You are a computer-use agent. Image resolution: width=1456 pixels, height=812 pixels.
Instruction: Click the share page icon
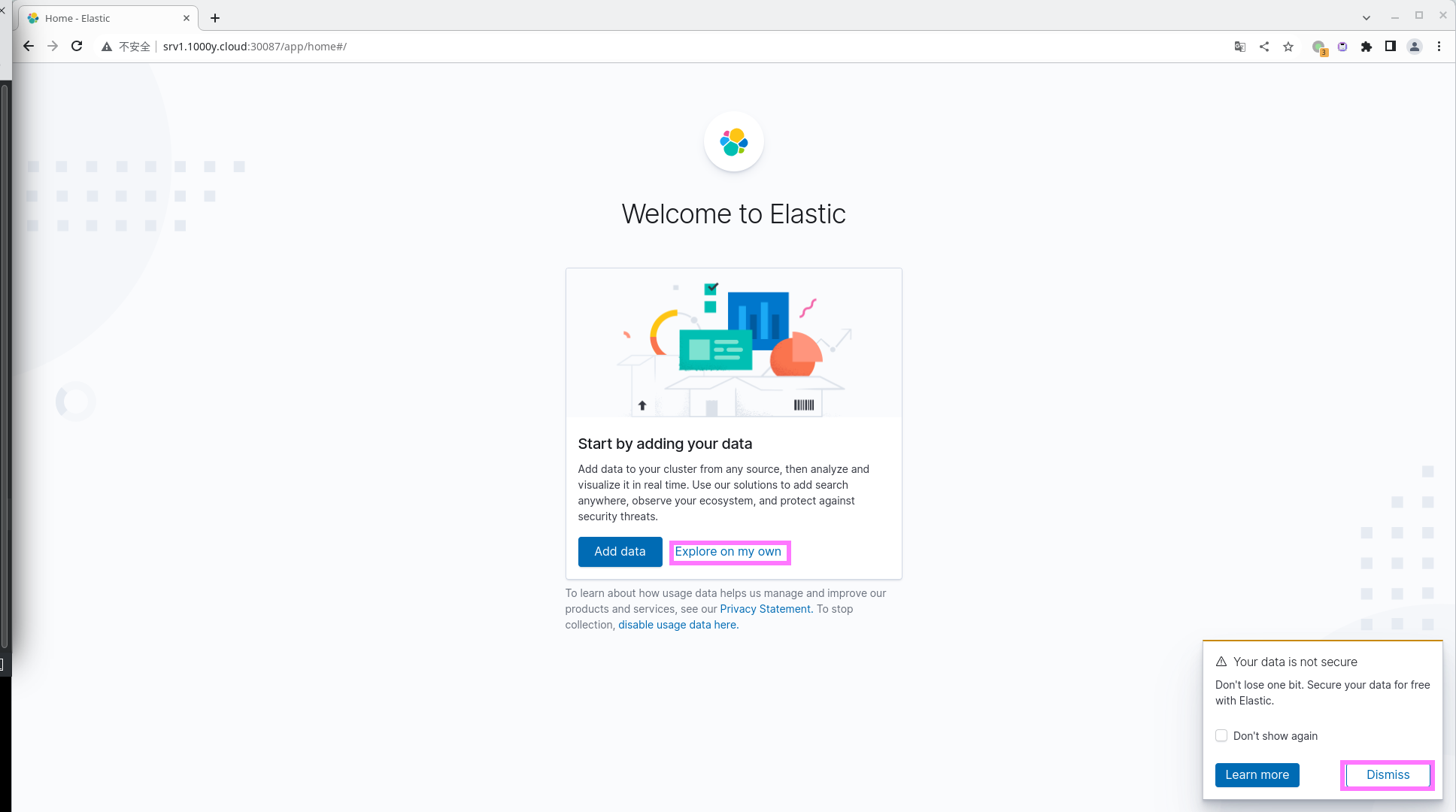coord(1264,47)
